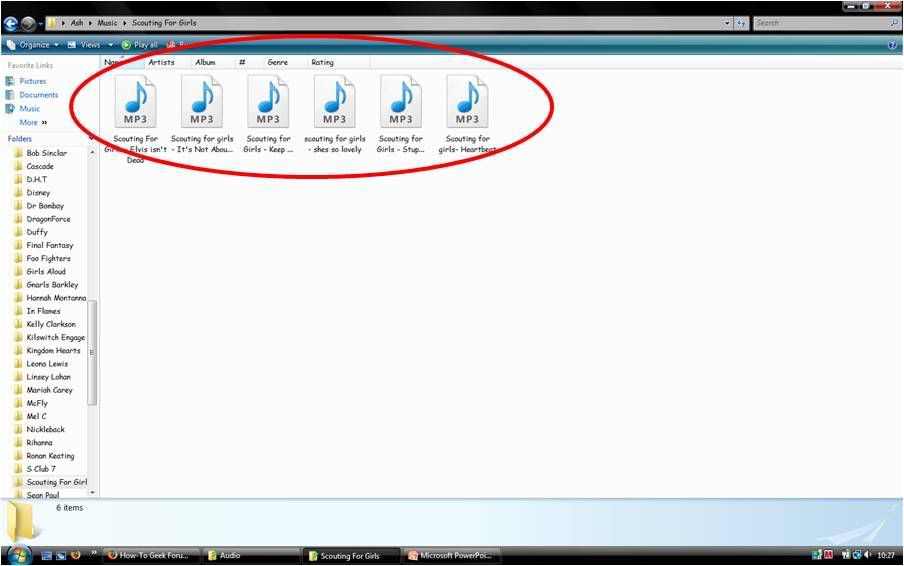Switch to How-To Geek Foru... taskbar button
Viewport: 904px width, 566px height.
[152, 556]
